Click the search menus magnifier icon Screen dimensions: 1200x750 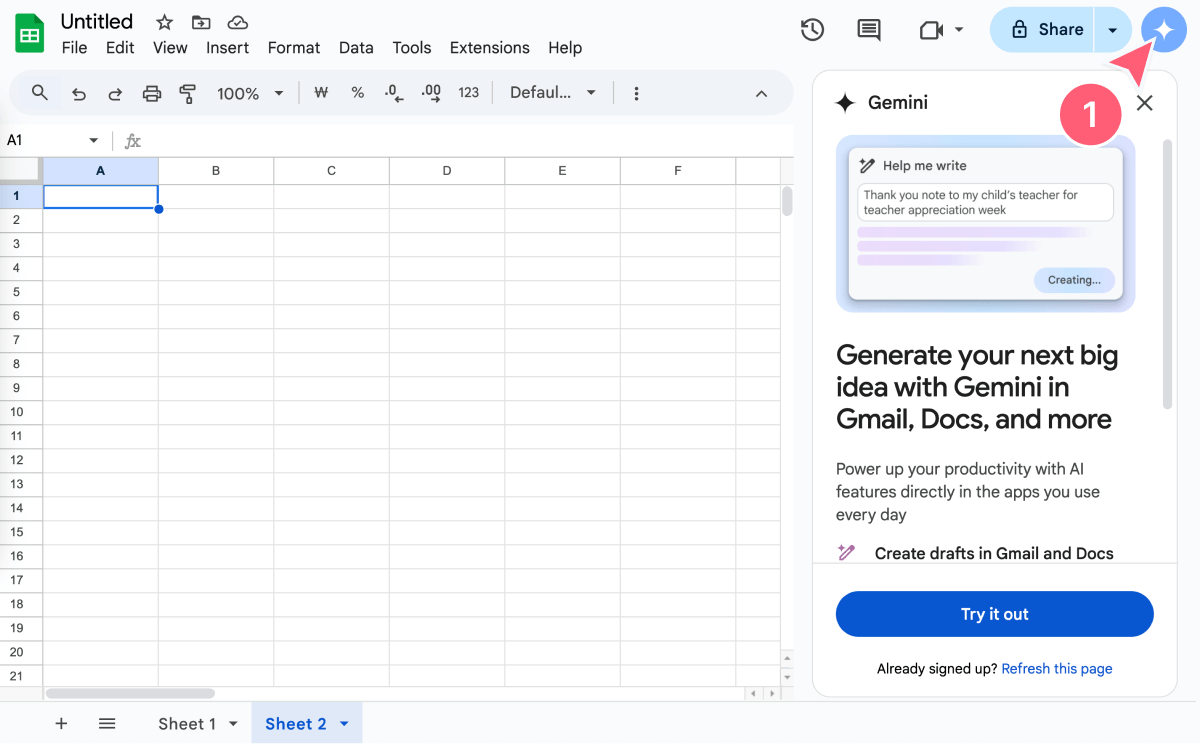coord(40,93)
